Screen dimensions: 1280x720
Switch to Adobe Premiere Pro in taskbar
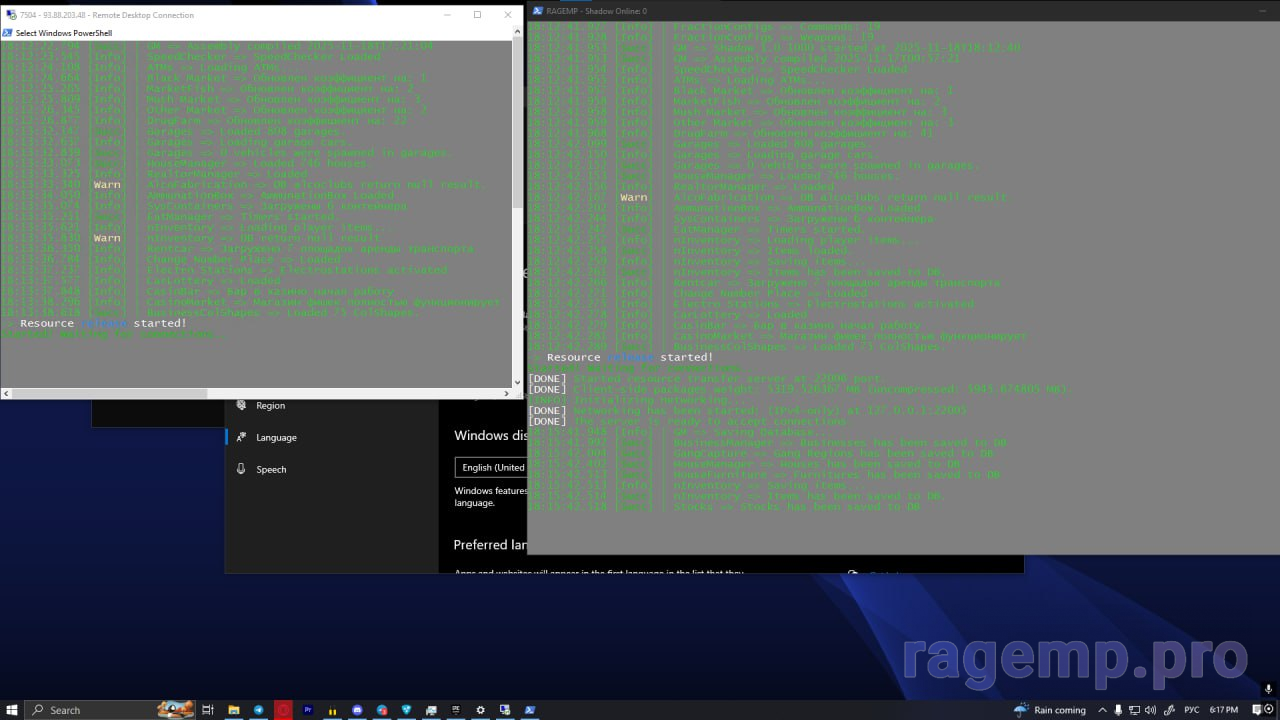click(308, 710)
